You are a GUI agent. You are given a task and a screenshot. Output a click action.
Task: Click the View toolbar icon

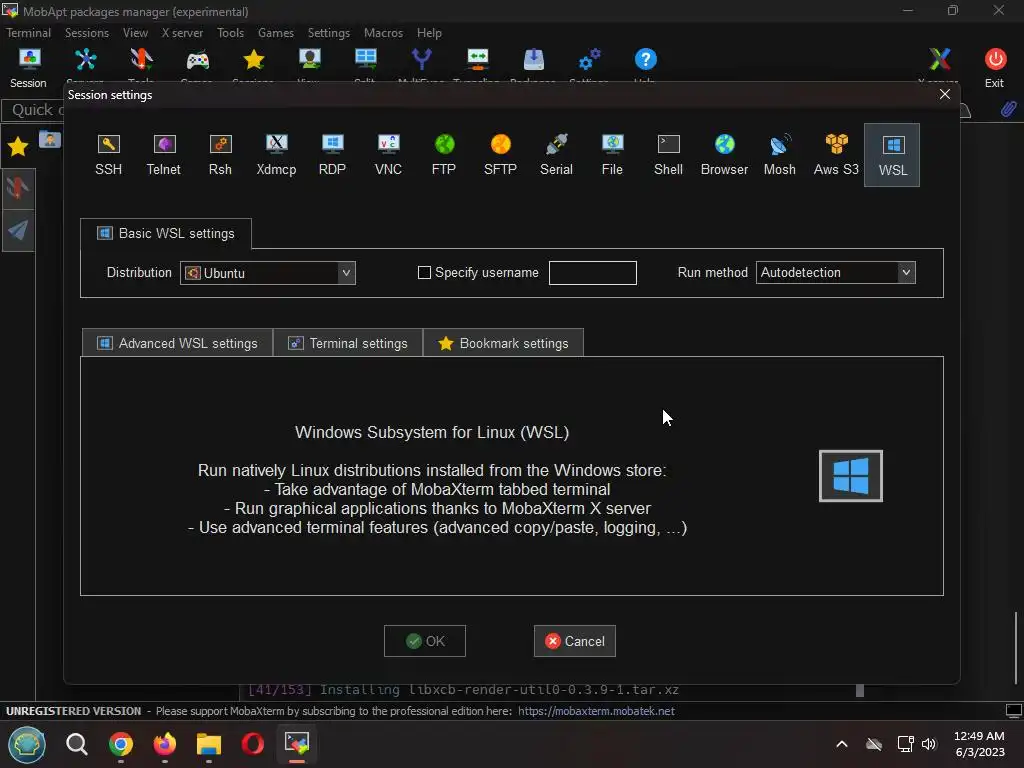310,60
